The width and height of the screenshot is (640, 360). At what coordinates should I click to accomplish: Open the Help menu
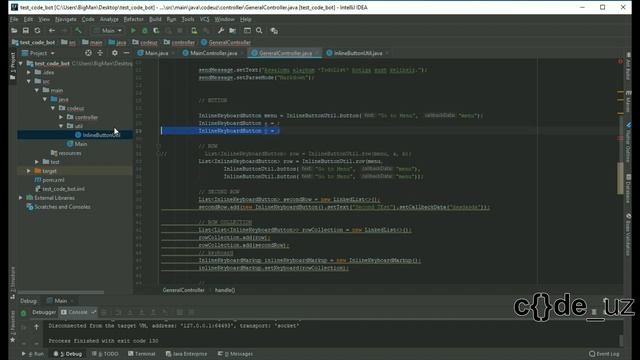(x=246, y=19)
